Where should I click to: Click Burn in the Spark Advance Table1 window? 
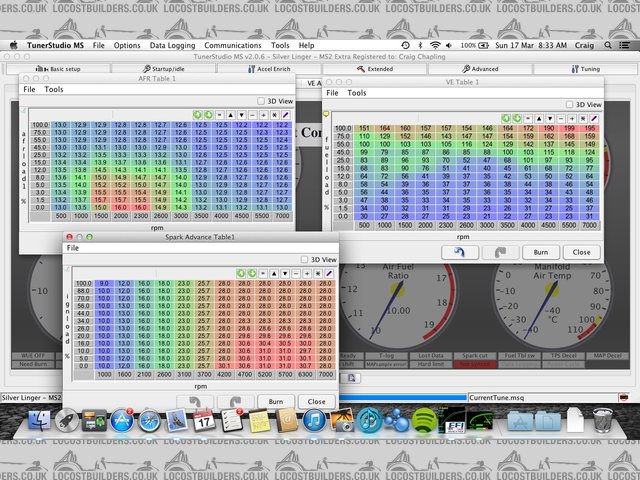276,402
